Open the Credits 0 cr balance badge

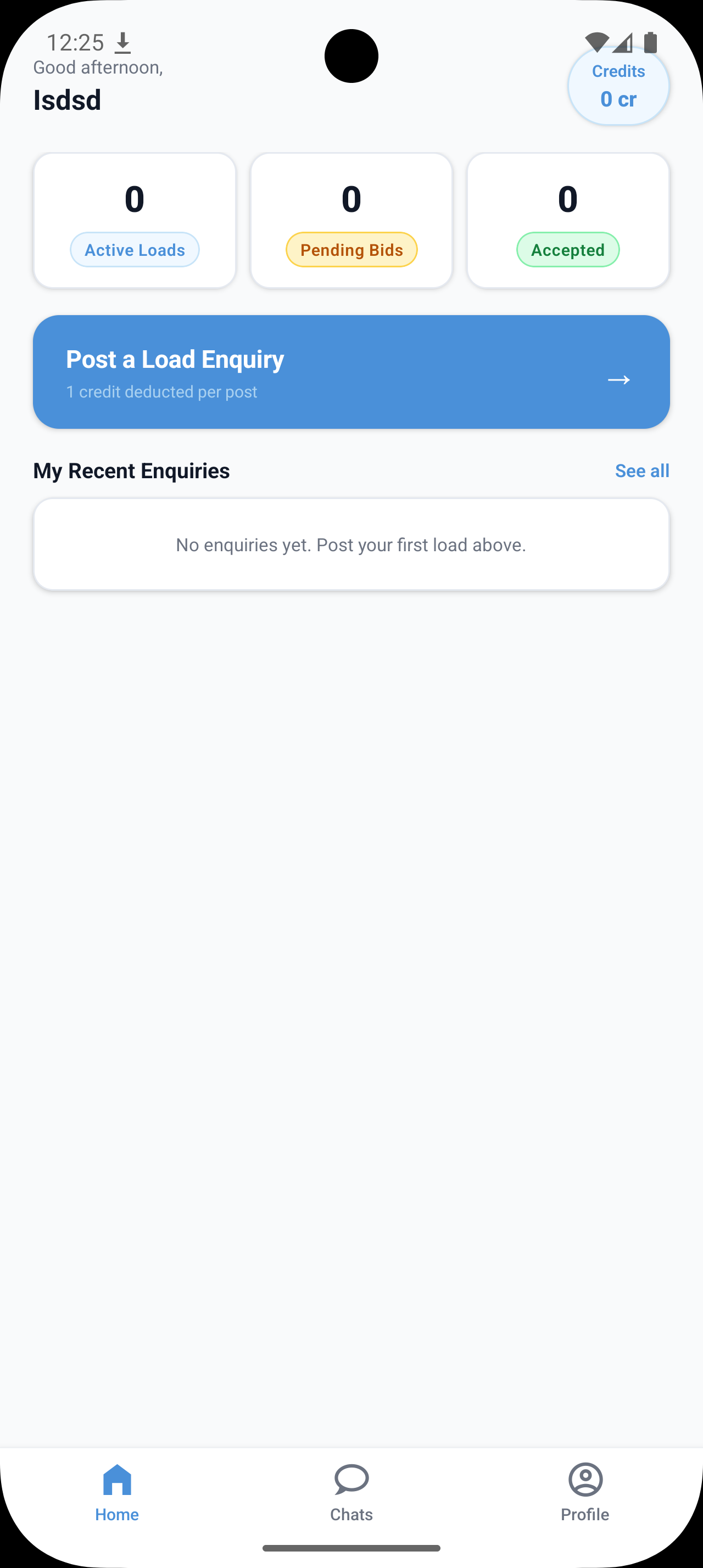point(618,86)
